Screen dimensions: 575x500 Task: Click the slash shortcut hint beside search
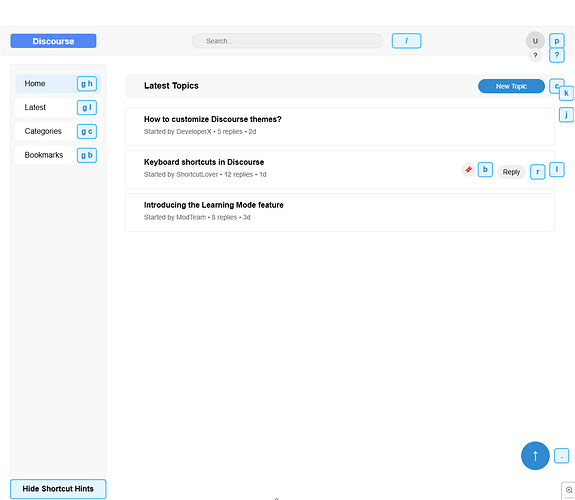[x=406, y=41]
